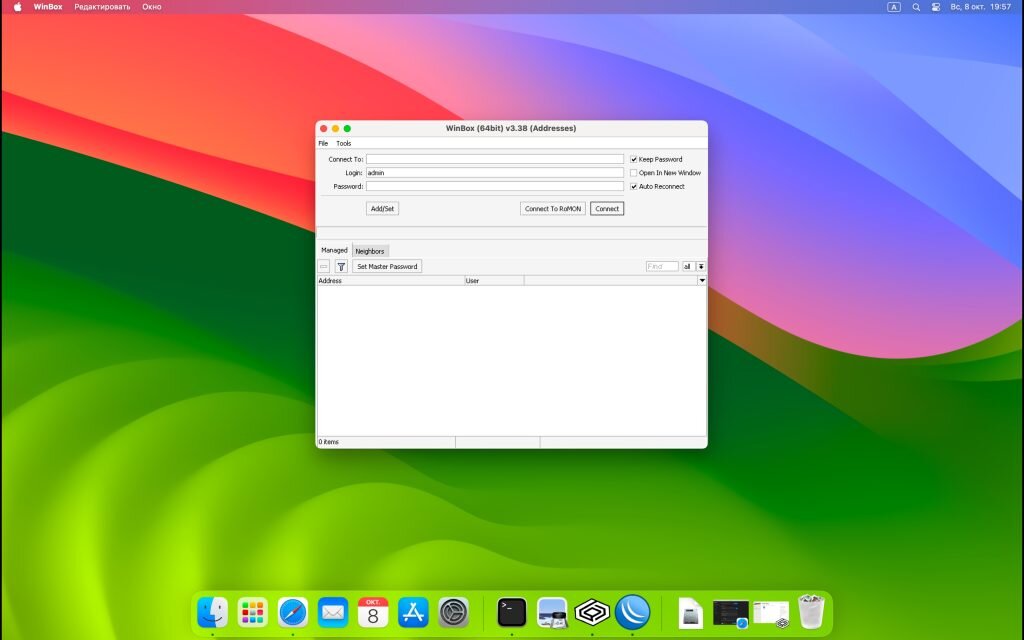The height and width of the screenshot is (640, 1024).
Task: Open the Окно menu
Action: pyautogui.click(x=152, y=7)
